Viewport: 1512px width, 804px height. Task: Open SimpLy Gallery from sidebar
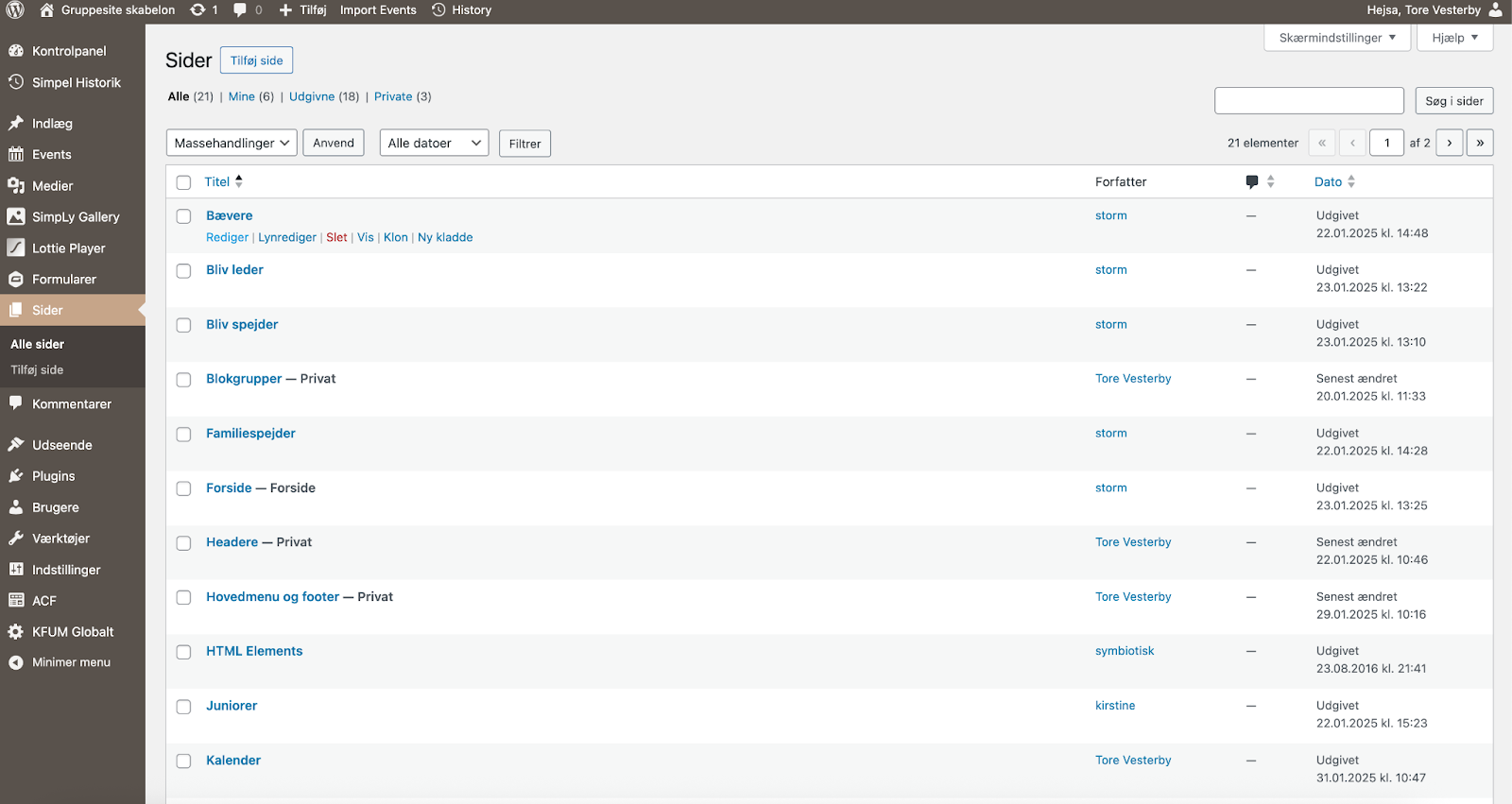click(76, 217)
